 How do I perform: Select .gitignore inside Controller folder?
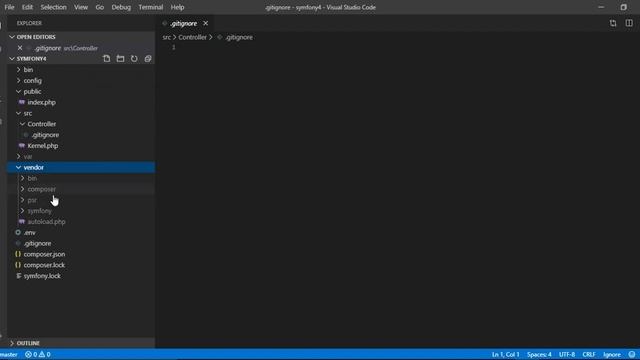(x=81, y=135)
